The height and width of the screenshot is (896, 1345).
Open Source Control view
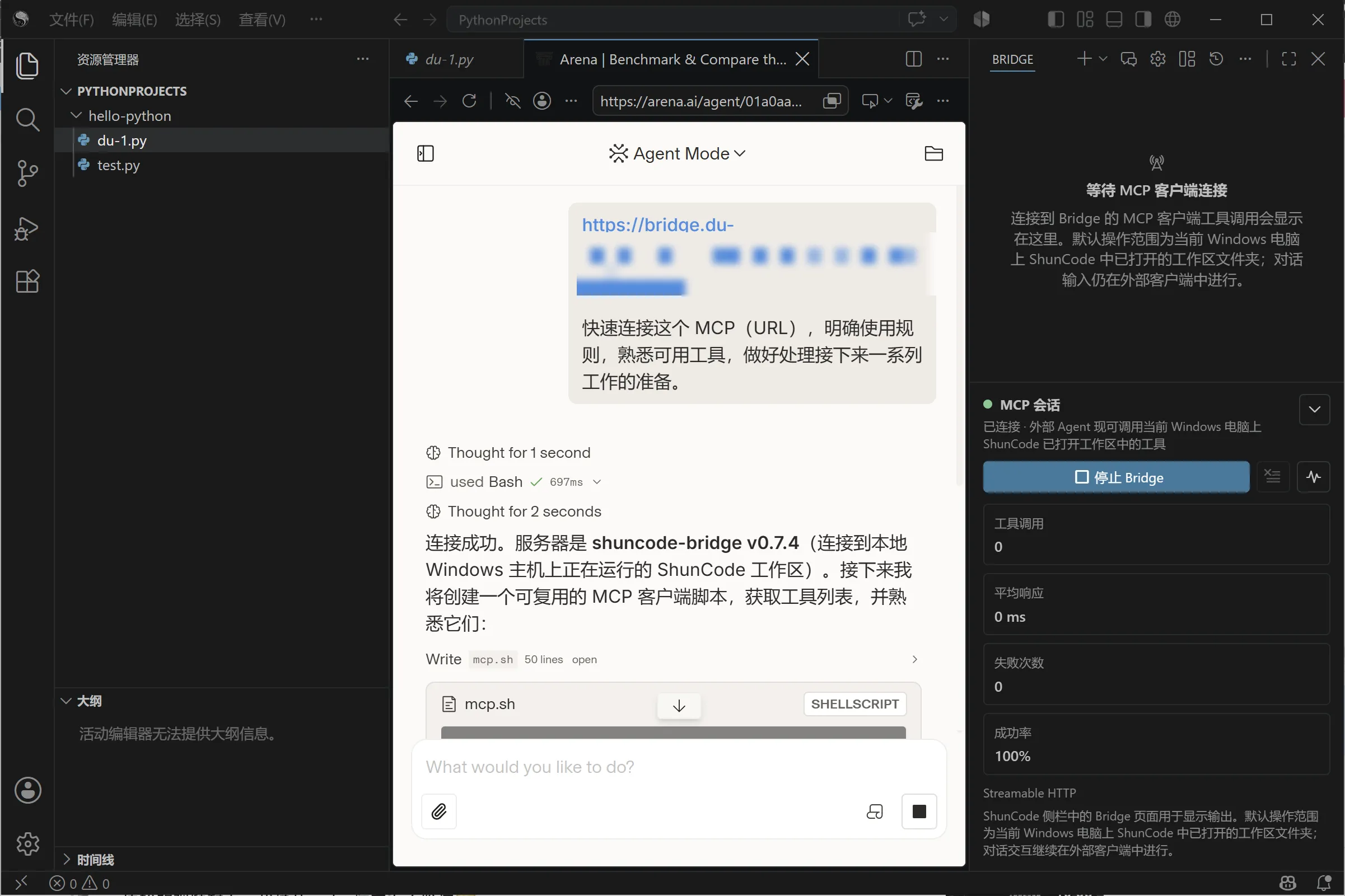coord(27,173)
